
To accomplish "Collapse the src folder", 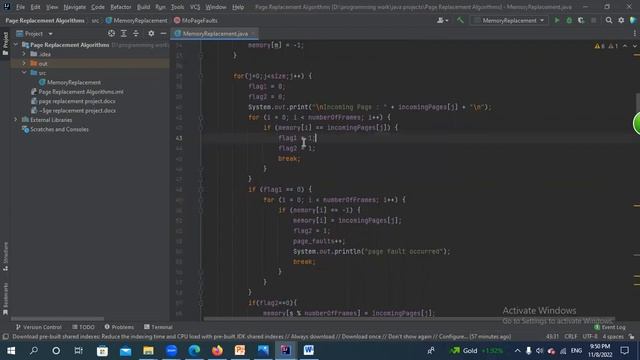I will tap(24, 73).
